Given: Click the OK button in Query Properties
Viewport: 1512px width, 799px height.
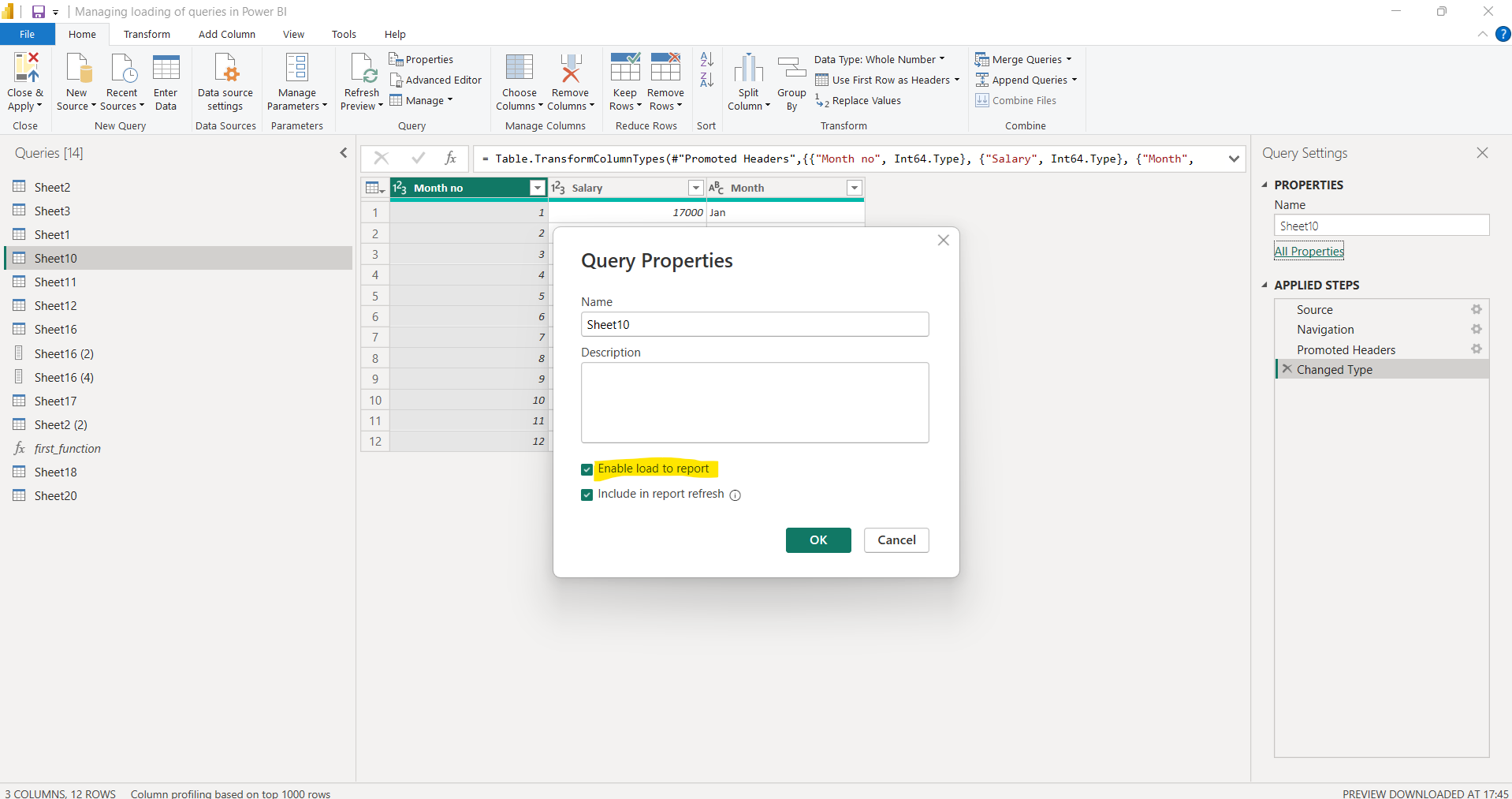Looking at the screenshot, I should pyautogui.click(x=817, y=540).
